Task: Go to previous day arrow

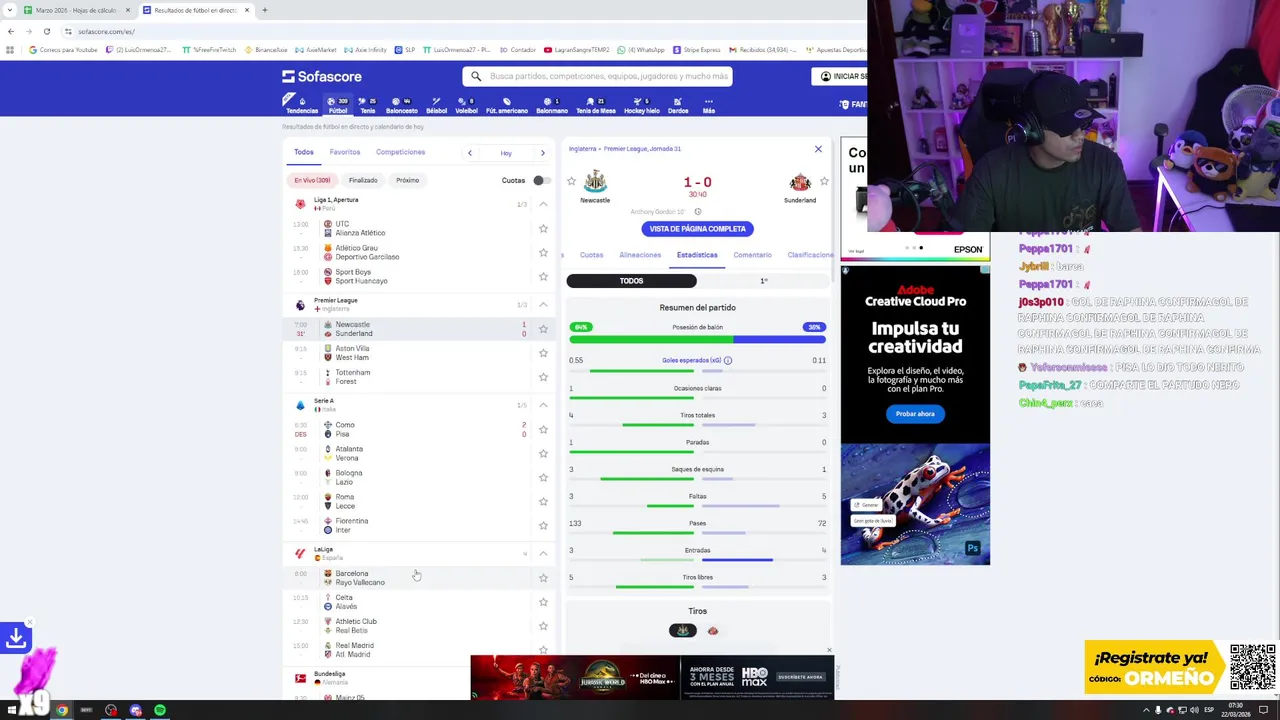Action: [x=470, y=153]
